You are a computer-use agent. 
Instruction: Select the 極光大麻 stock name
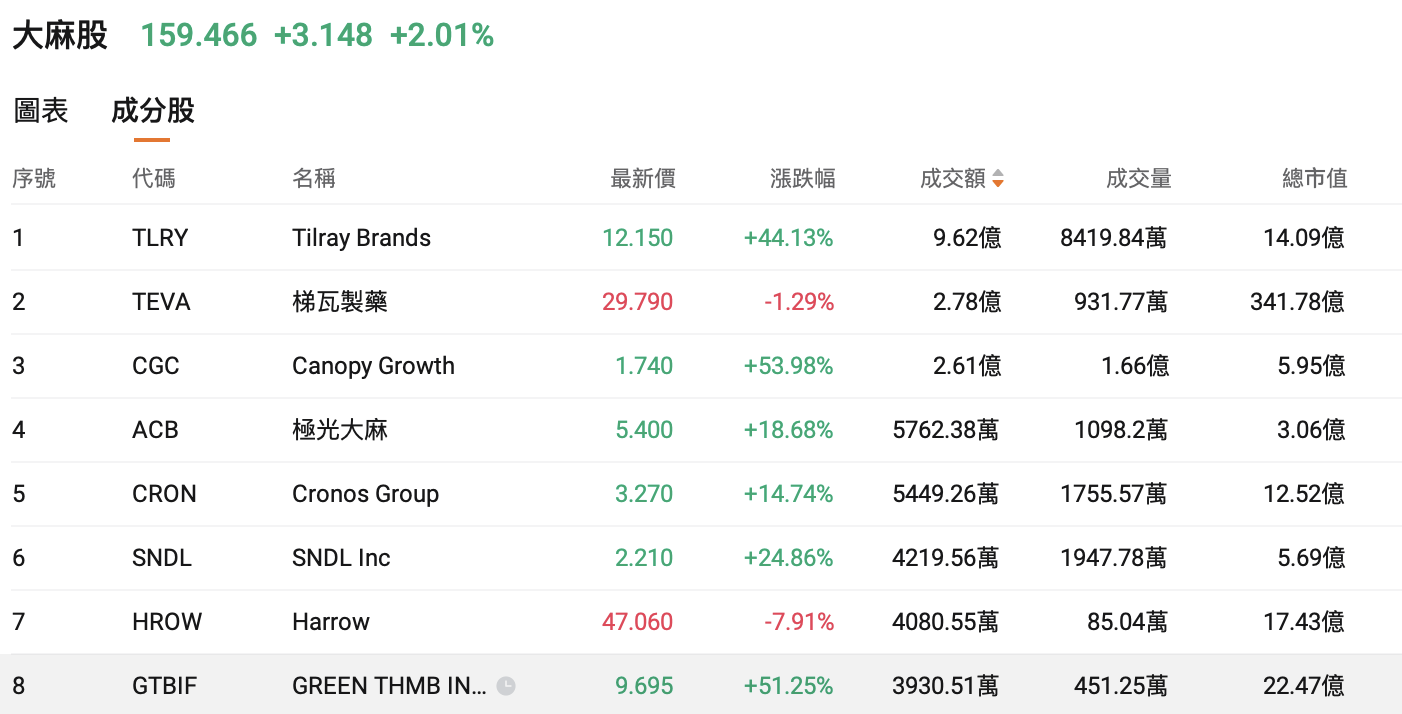pyautogui.click(x=340, y=430)
